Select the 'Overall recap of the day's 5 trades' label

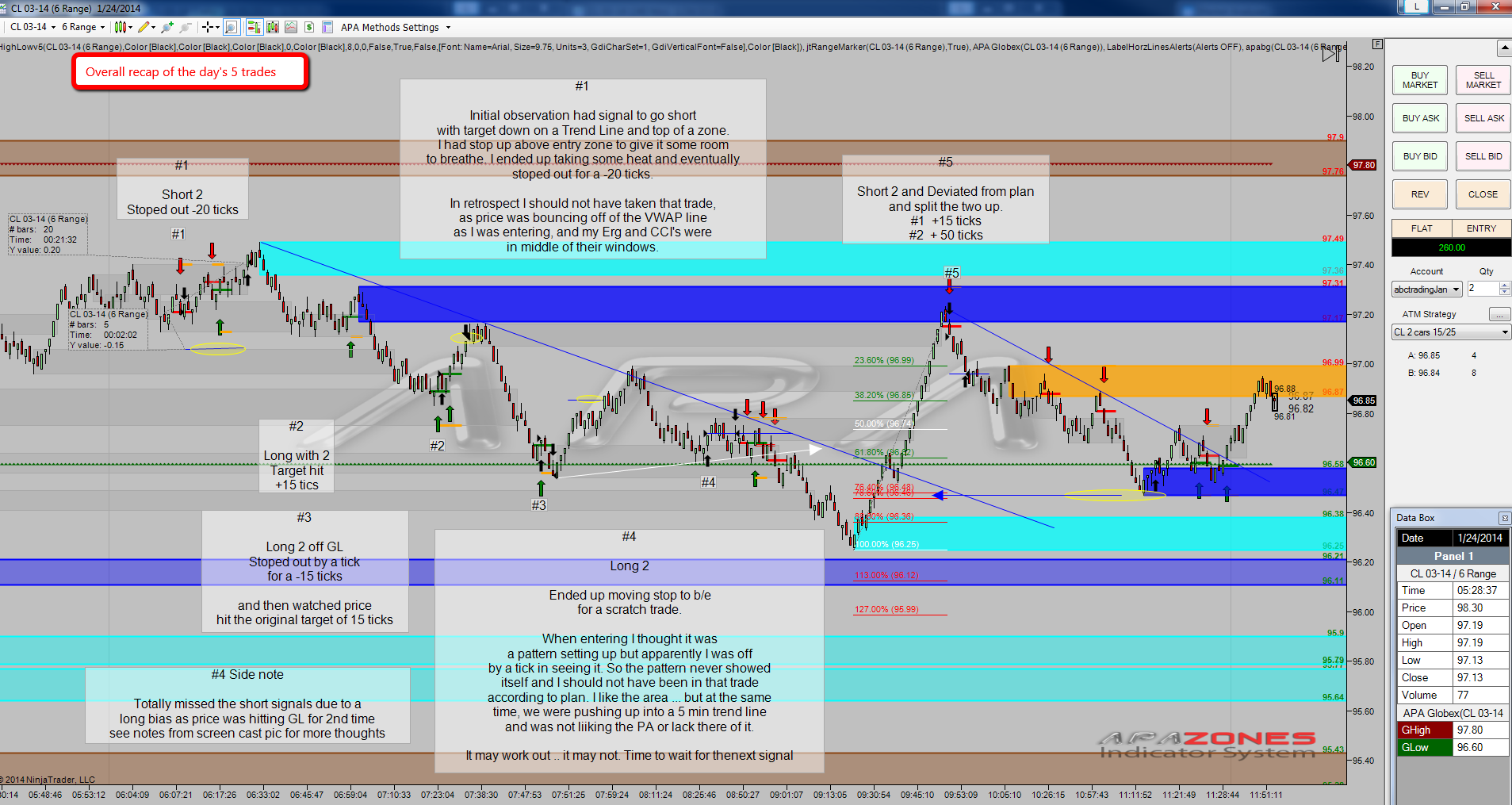point(189,72)
